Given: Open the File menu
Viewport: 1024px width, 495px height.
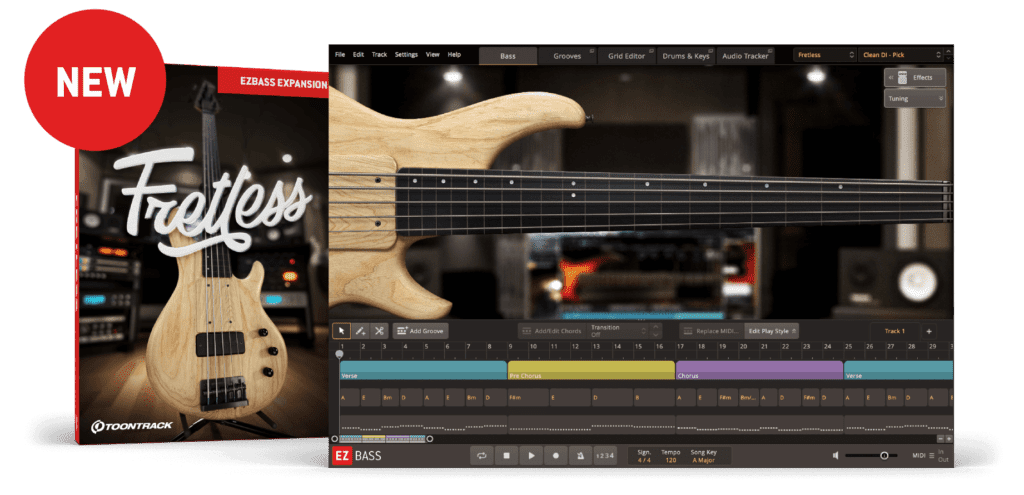Looking at the screenshot, I should click(x=340, y=55).
